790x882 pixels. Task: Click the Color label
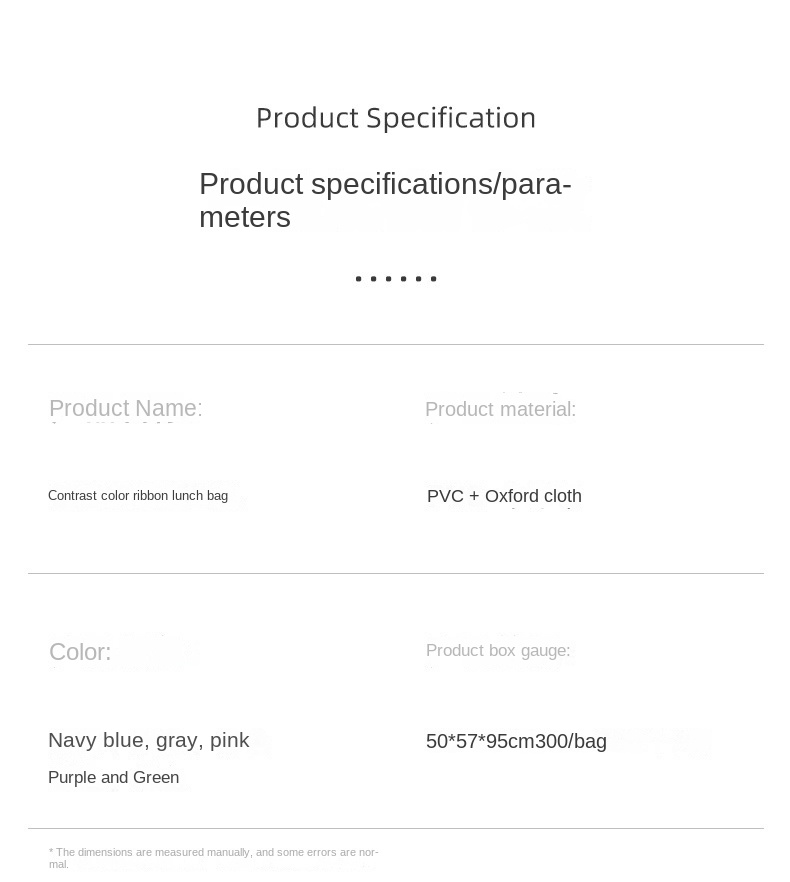80,652
